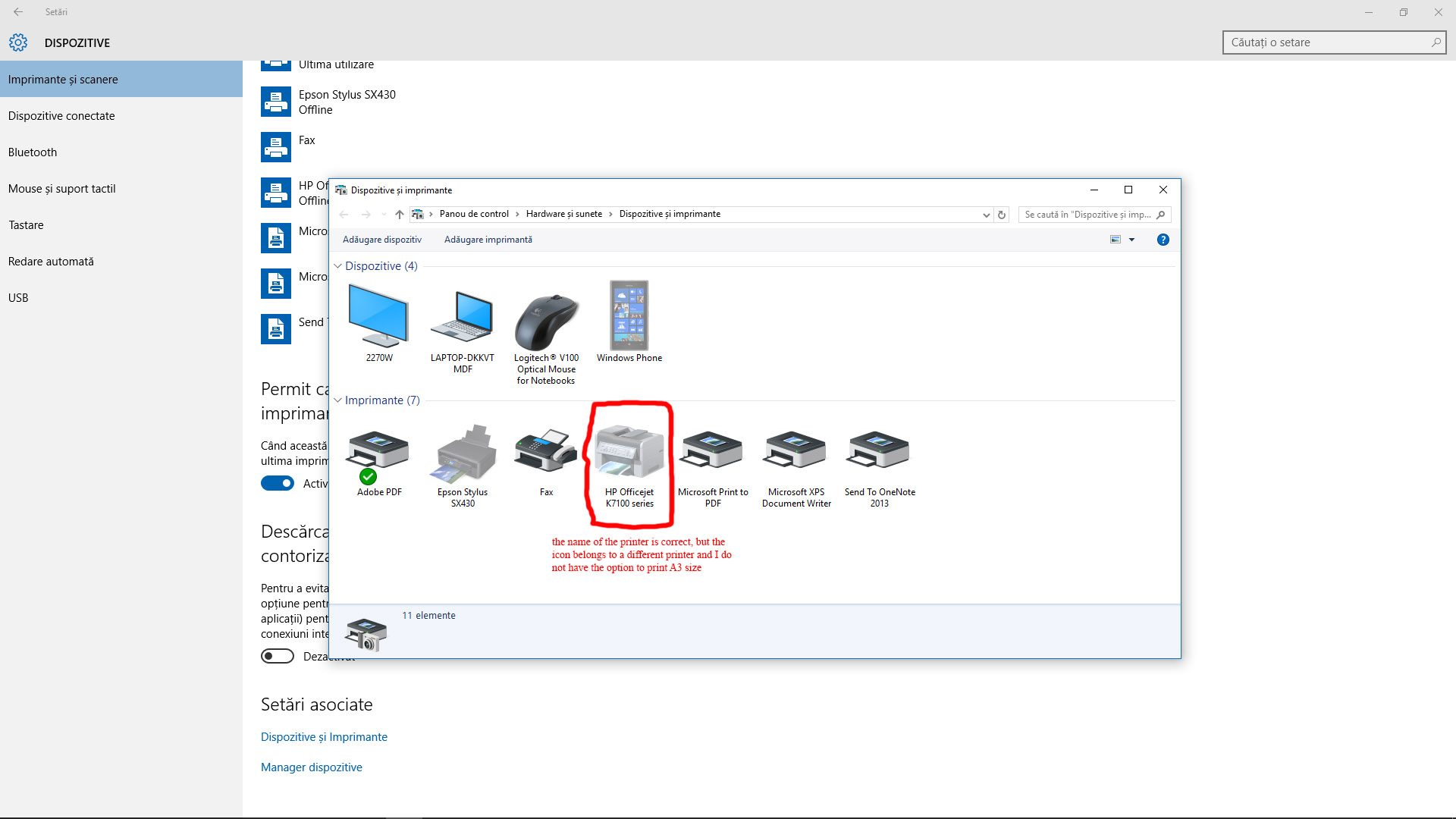
Task: Open the view options dropdown arrow
Action: 1131,240
